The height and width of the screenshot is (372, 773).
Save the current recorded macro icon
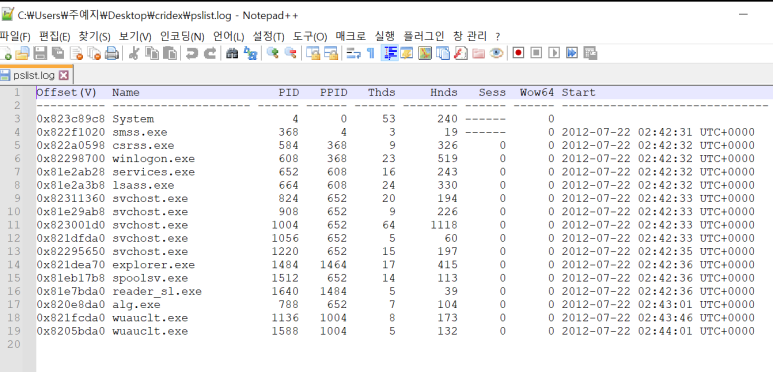(590, 53)
